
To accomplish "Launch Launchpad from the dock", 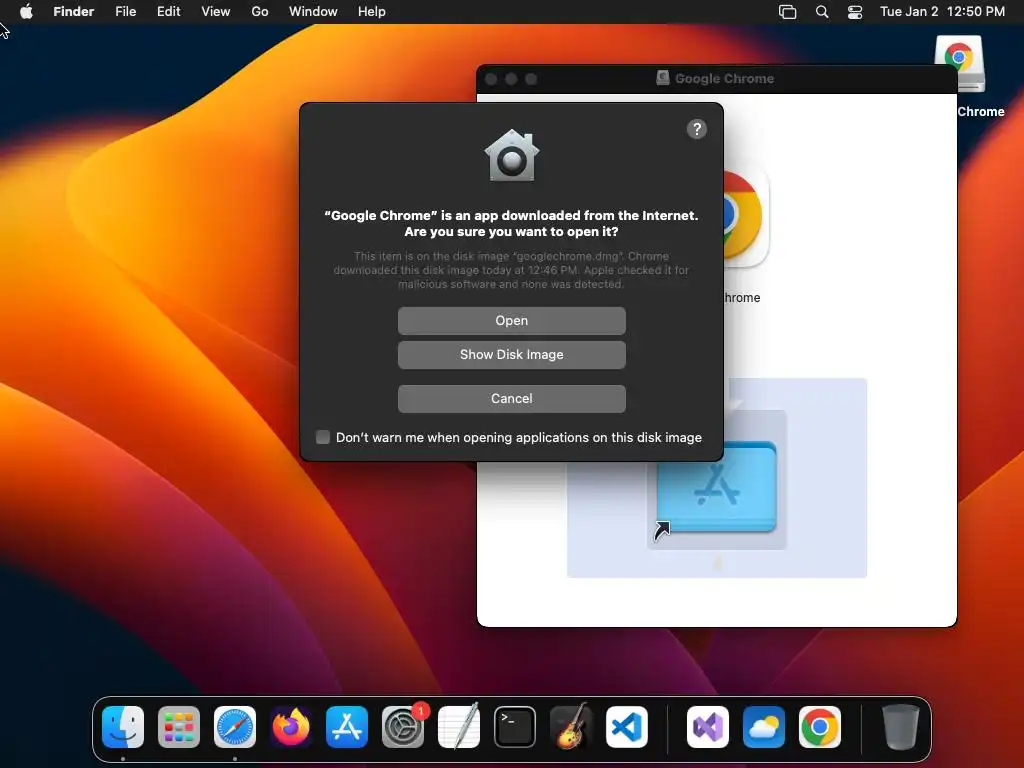I will (x=179, y=727).
